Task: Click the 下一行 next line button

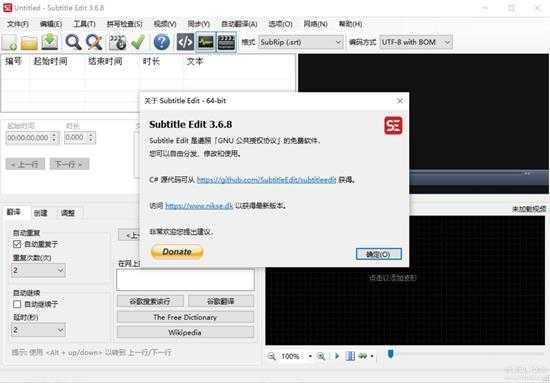Action: point(69,164)
